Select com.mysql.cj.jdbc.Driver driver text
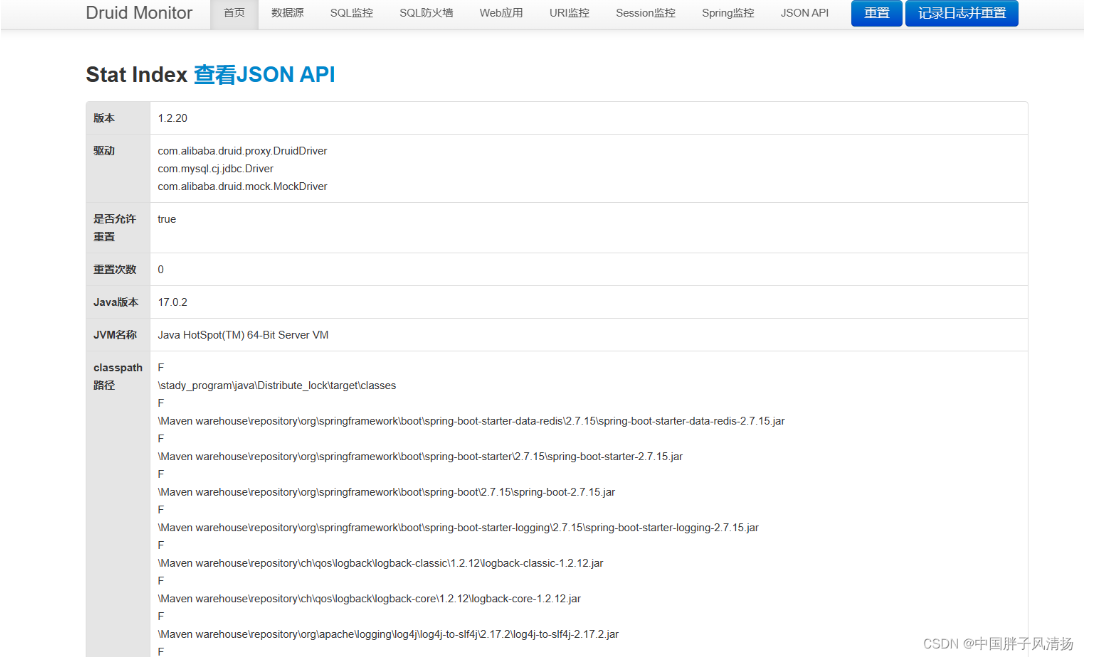Viewport: 1096px width, 667px height. coord(215,168)
